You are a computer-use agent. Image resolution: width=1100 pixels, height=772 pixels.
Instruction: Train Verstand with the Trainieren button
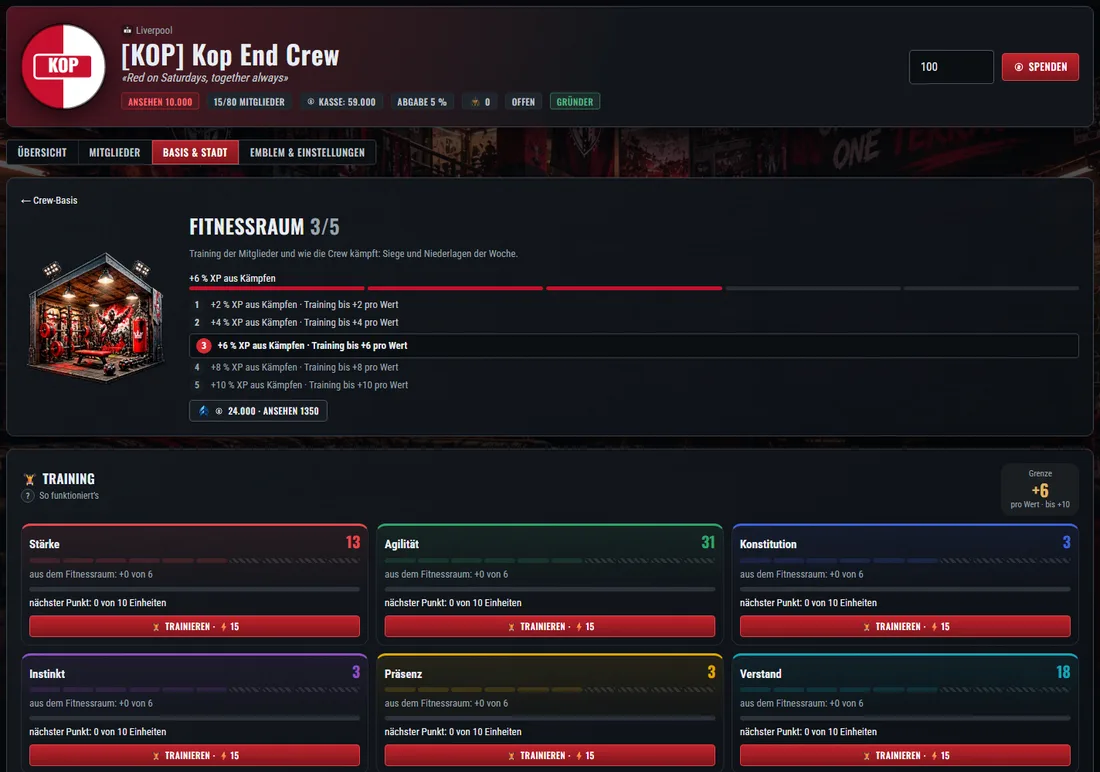[x=905, y=755]
